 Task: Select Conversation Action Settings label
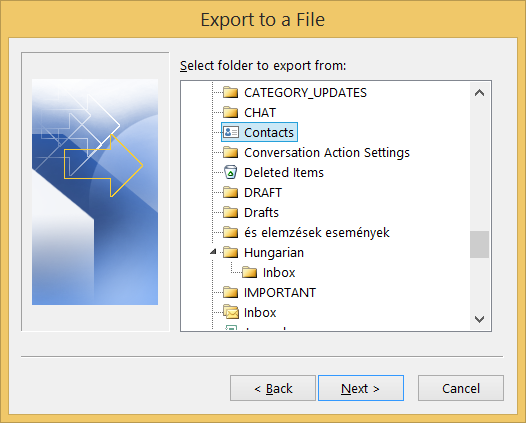pyautogui.click(x=327, y=153)
